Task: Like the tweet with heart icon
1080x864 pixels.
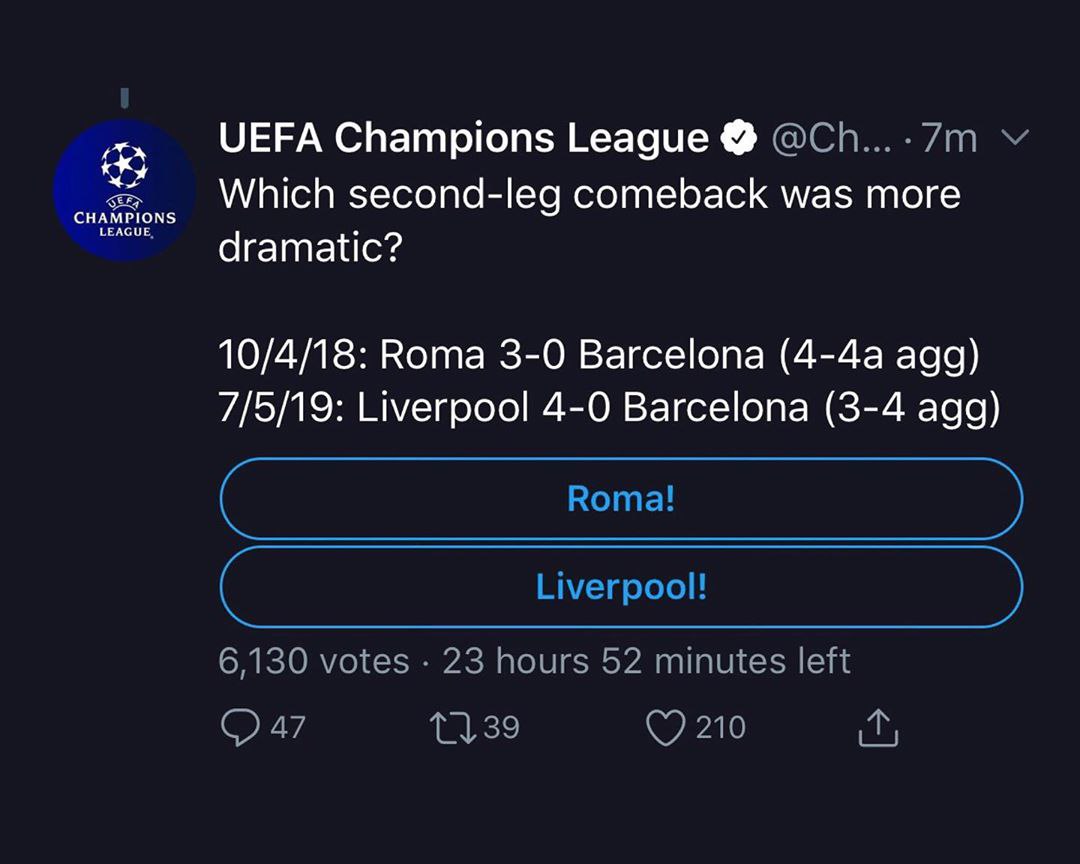Action: (x=665, y=728)
